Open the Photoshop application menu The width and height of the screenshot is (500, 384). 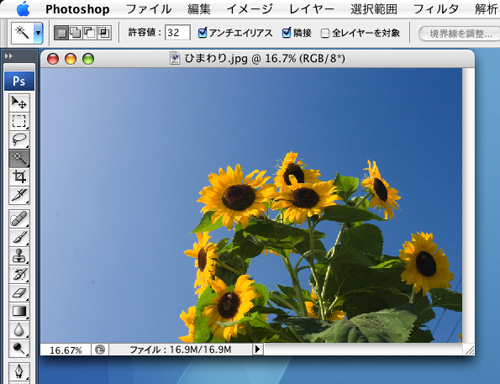(x=77, y=9)
